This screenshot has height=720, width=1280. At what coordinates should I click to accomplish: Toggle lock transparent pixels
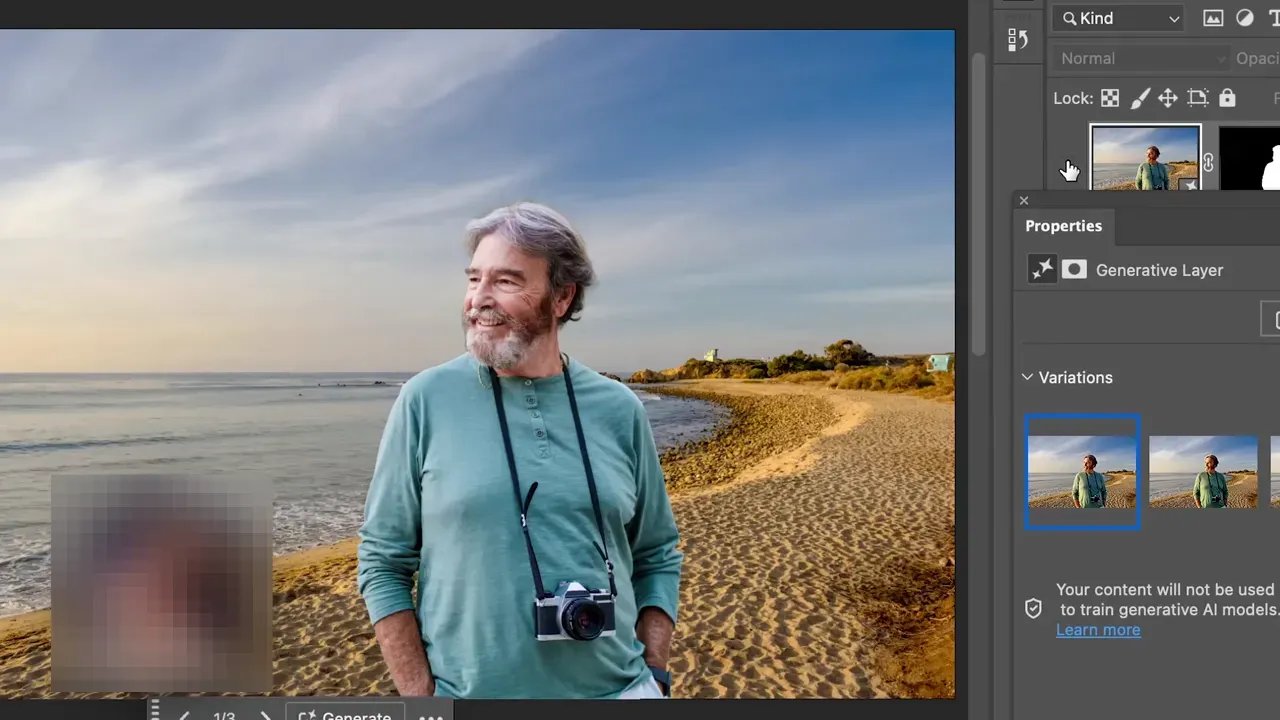(x=1110, y=98)
